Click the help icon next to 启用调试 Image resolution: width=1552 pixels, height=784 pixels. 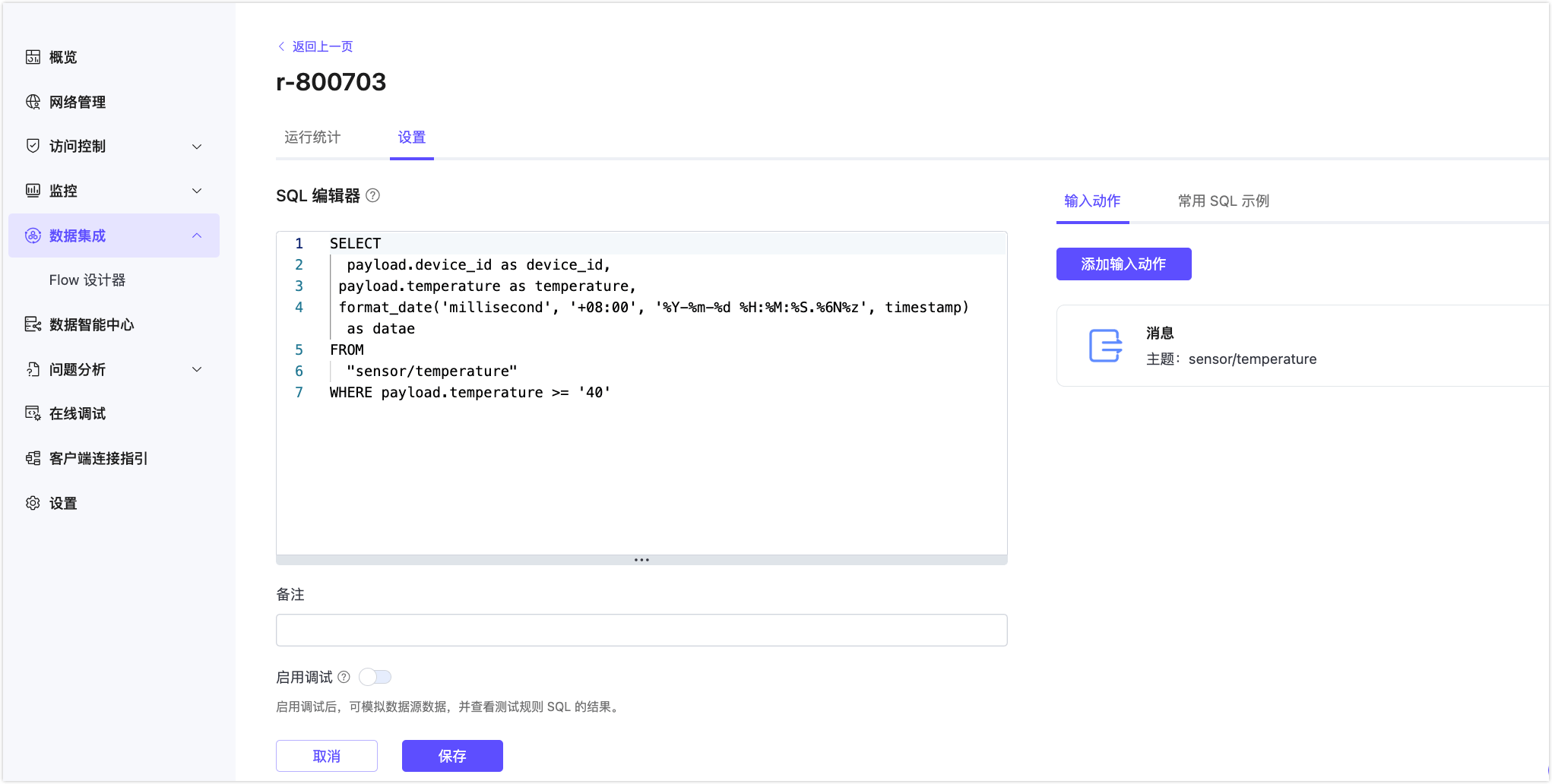click(344, 676)
